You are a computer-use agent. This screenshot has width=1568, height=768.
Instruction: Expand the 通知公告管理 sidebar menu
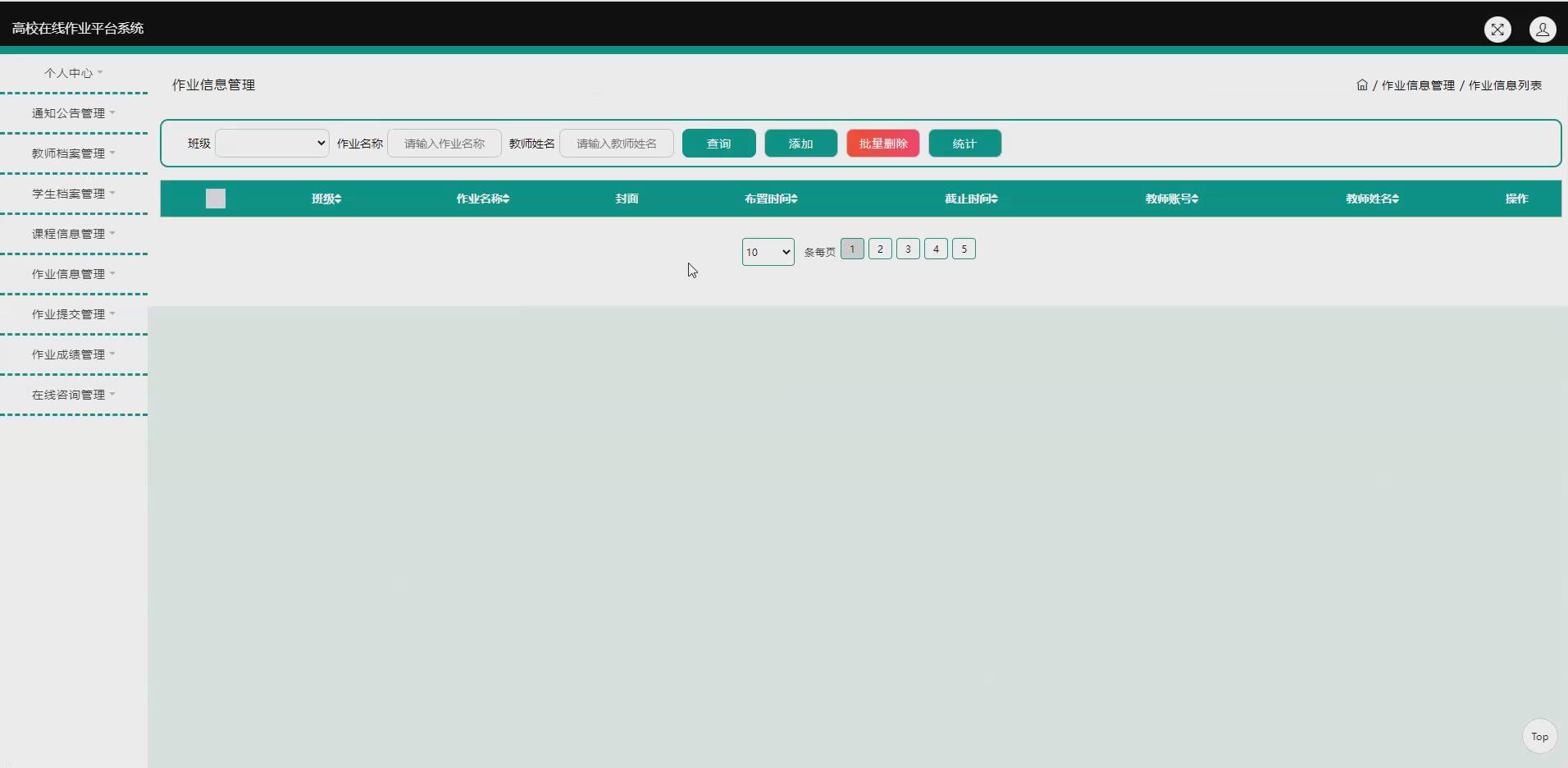74,113
